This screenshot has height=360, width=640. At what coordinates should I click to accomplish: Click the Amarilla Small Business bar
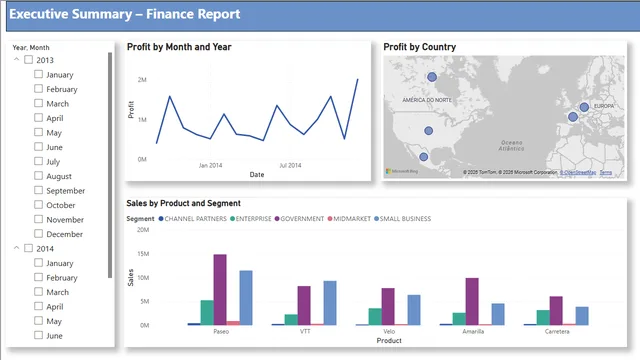[x=498, y=314]
